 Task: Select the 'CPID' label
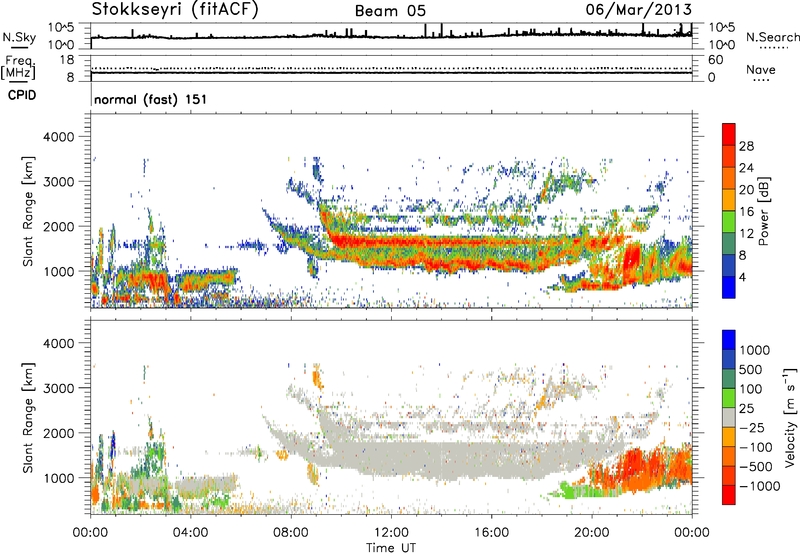click(22, 95)
